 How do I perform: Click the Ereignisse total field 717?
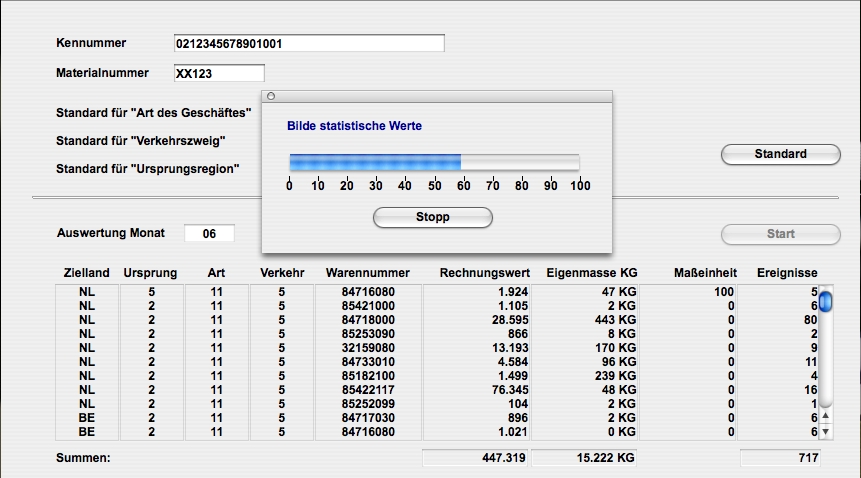tap(780, 458)
